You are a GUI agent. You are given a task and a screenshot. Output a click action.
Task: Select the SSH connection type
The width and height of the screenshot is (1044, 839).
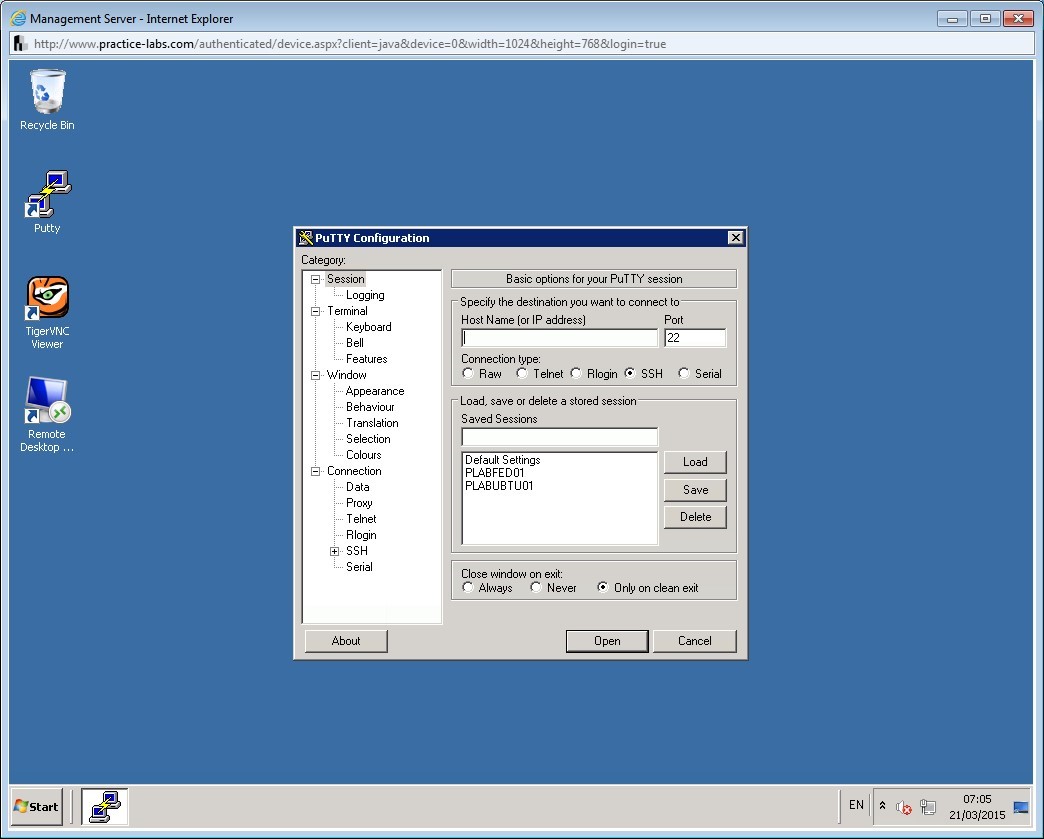point(632,373)
